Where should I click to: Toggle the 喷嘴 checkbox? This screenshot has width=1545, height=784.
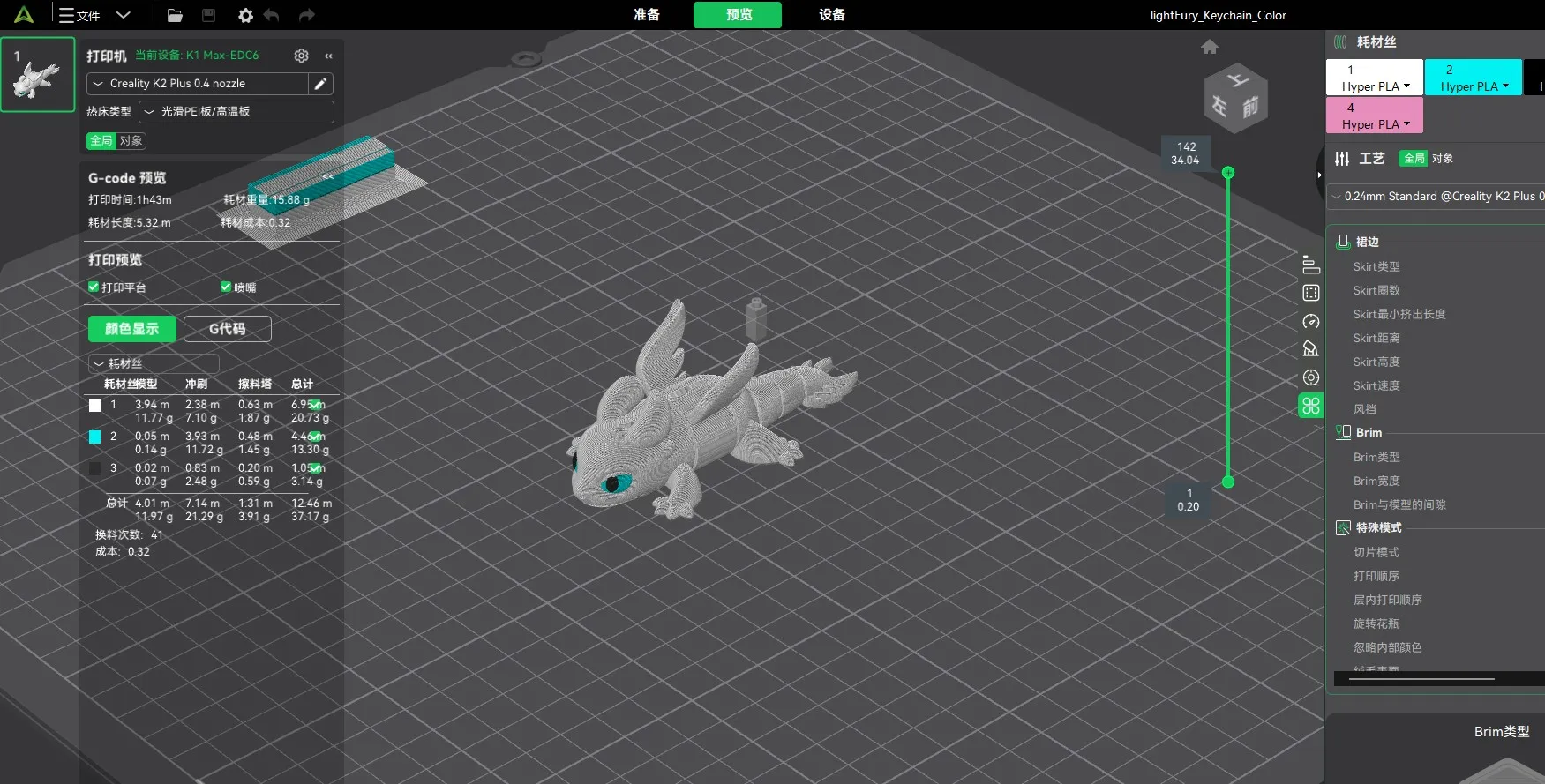pyautogui.click(x=226, y=287)
